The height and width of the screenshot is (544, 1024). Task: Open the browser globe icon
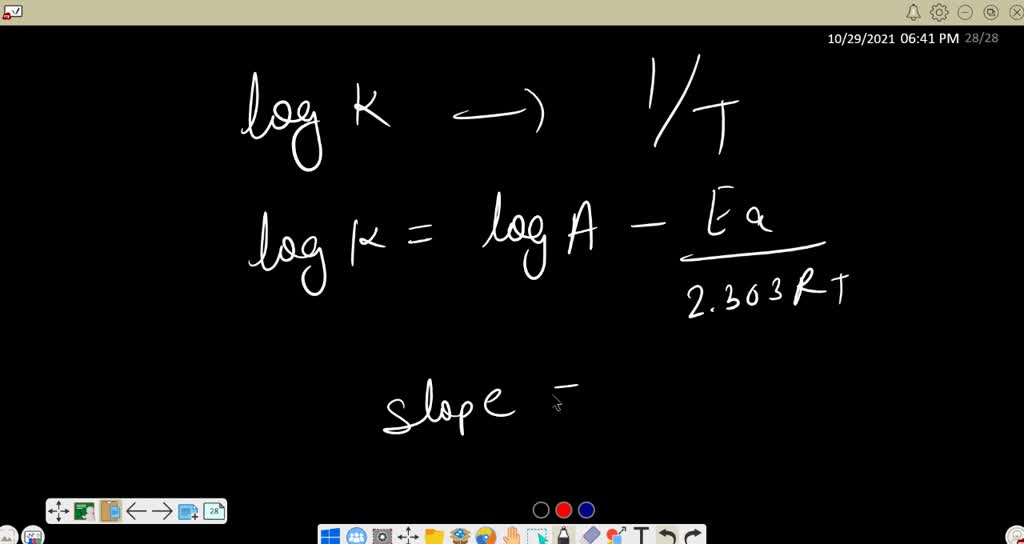(486, 536)
